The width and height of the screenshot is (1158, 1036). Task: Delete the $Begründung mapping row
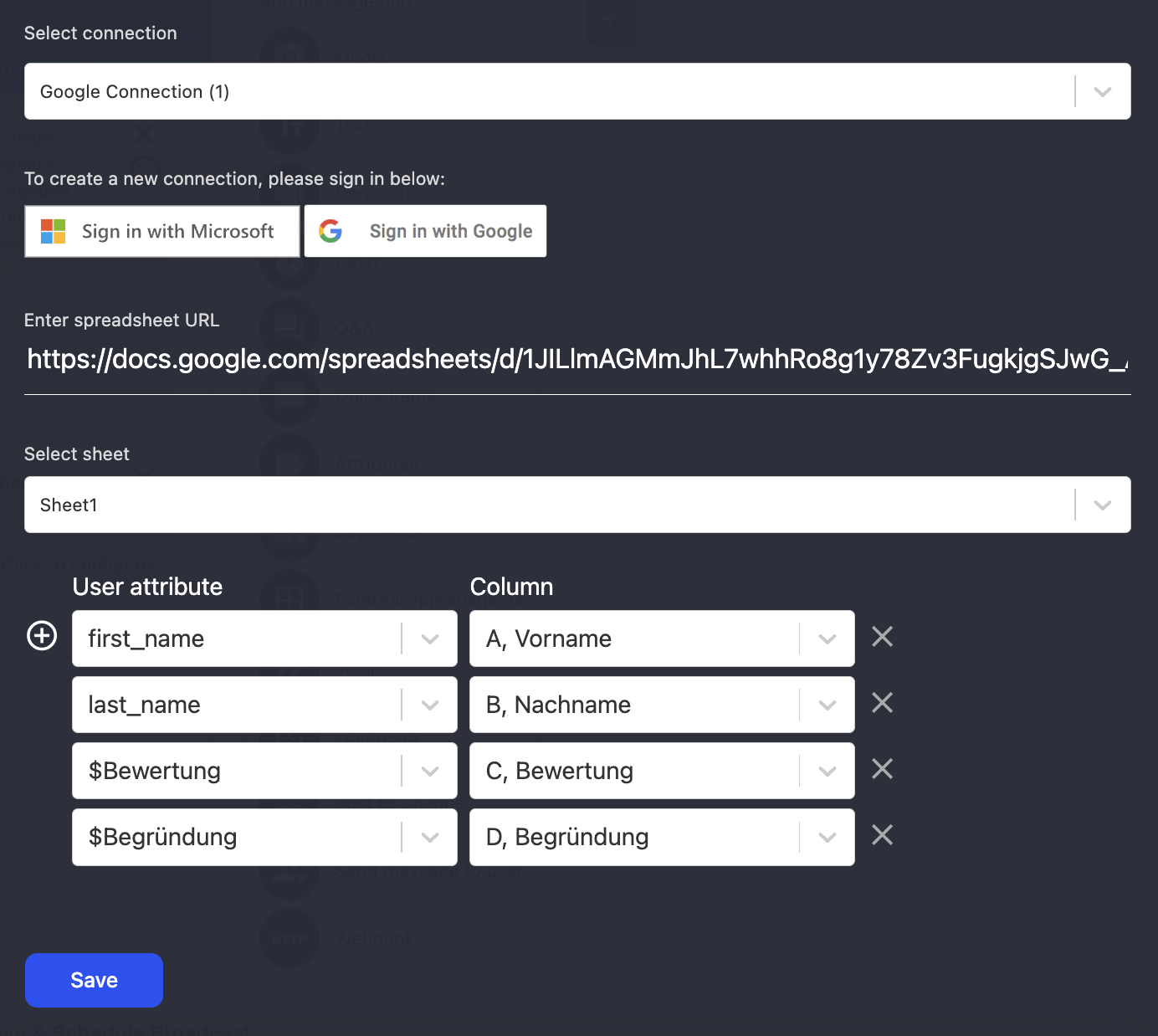tap(882, 835)
